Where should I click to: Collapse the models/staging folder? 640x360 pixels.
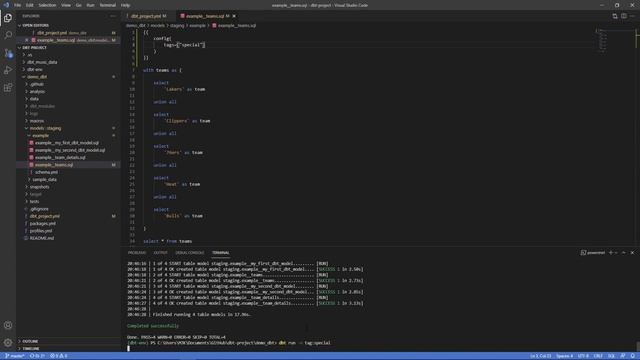(x=45, y=128)
